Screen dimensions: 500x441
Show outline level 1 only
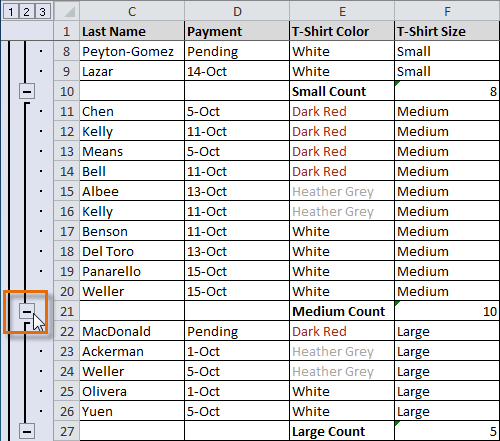11,12
